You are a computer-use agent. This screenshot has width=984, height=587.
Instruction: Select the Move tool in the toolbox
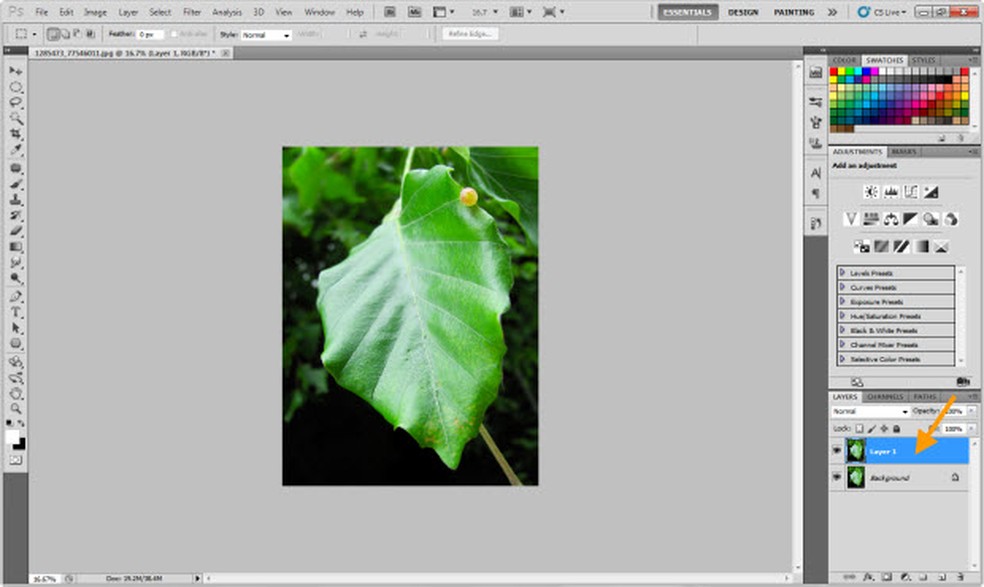coord(16,72)
